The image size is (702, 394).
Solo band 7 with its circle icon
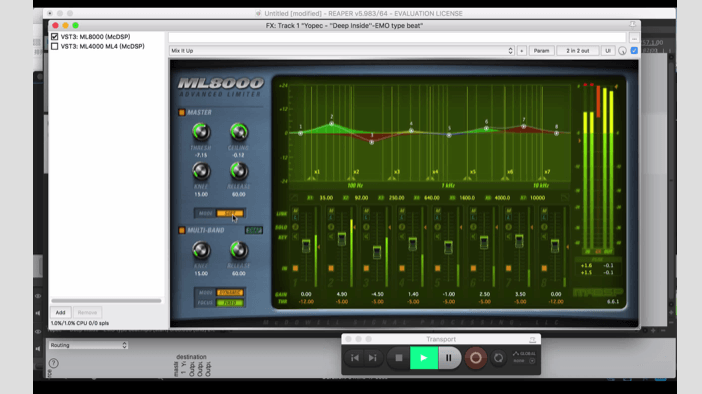[509, 227]
